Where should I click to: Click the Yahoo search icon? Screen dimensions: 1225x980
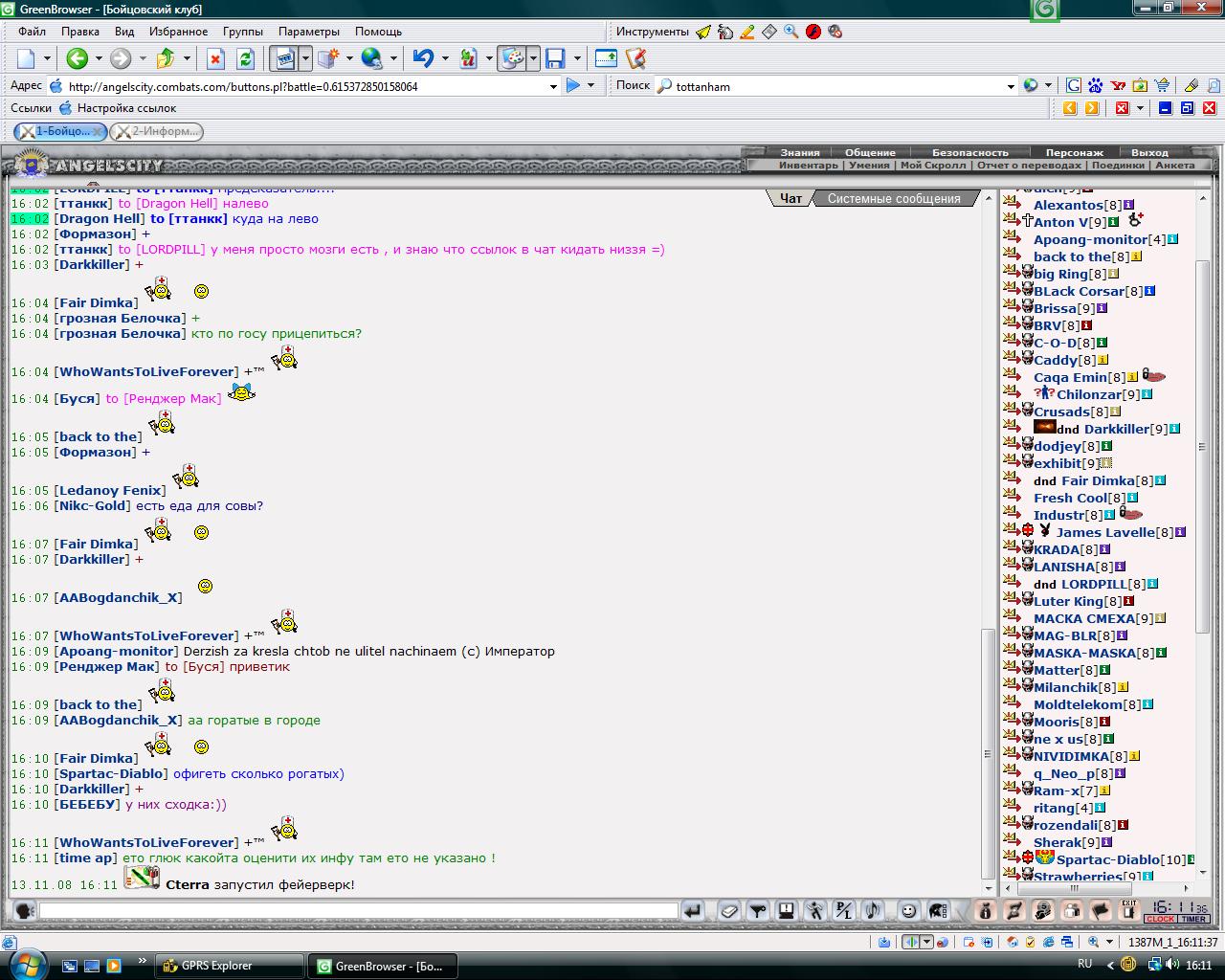(x=1118, y=85)
